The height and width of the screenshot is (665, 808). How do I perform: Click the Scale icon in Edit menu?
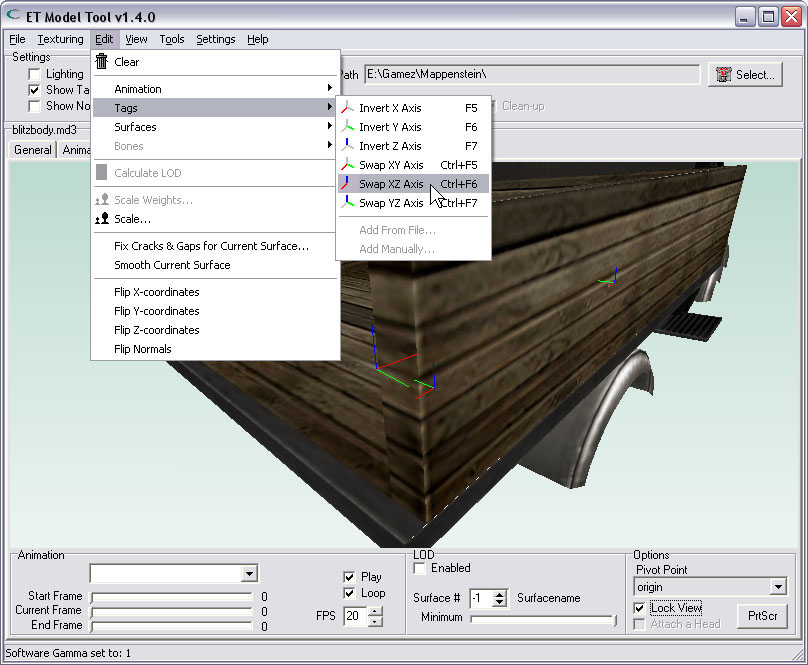[x=102, y=219]
